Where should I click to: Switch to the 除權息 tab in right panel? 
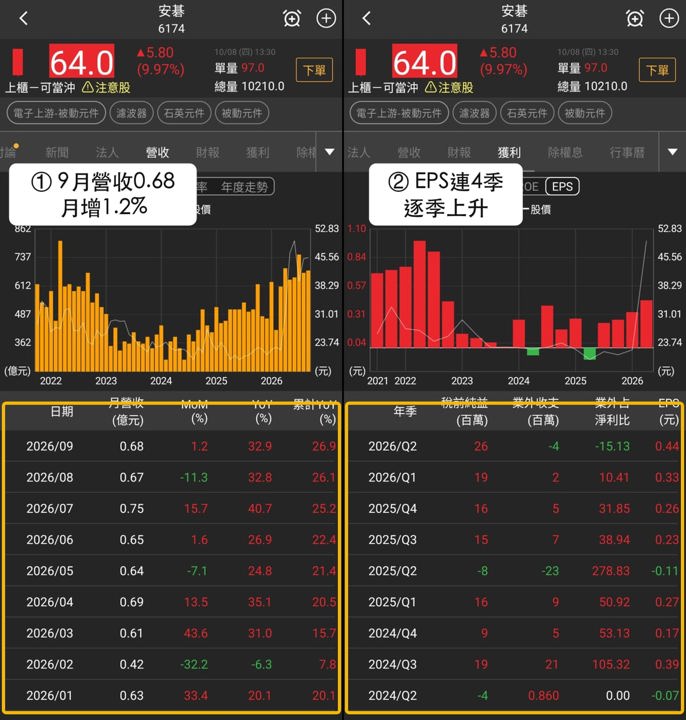click(x=565, y=152)
